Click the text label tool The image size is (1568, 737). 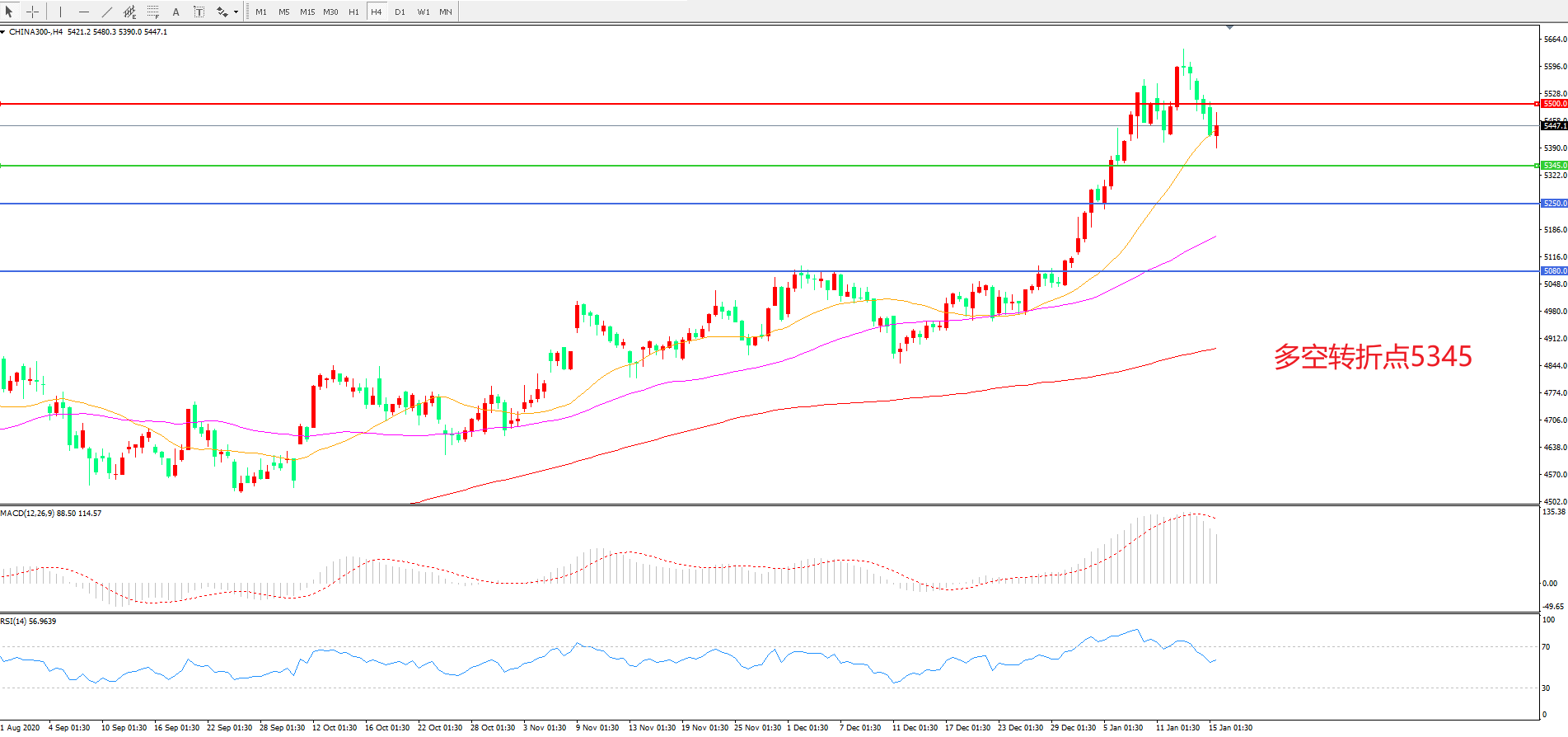199,12
